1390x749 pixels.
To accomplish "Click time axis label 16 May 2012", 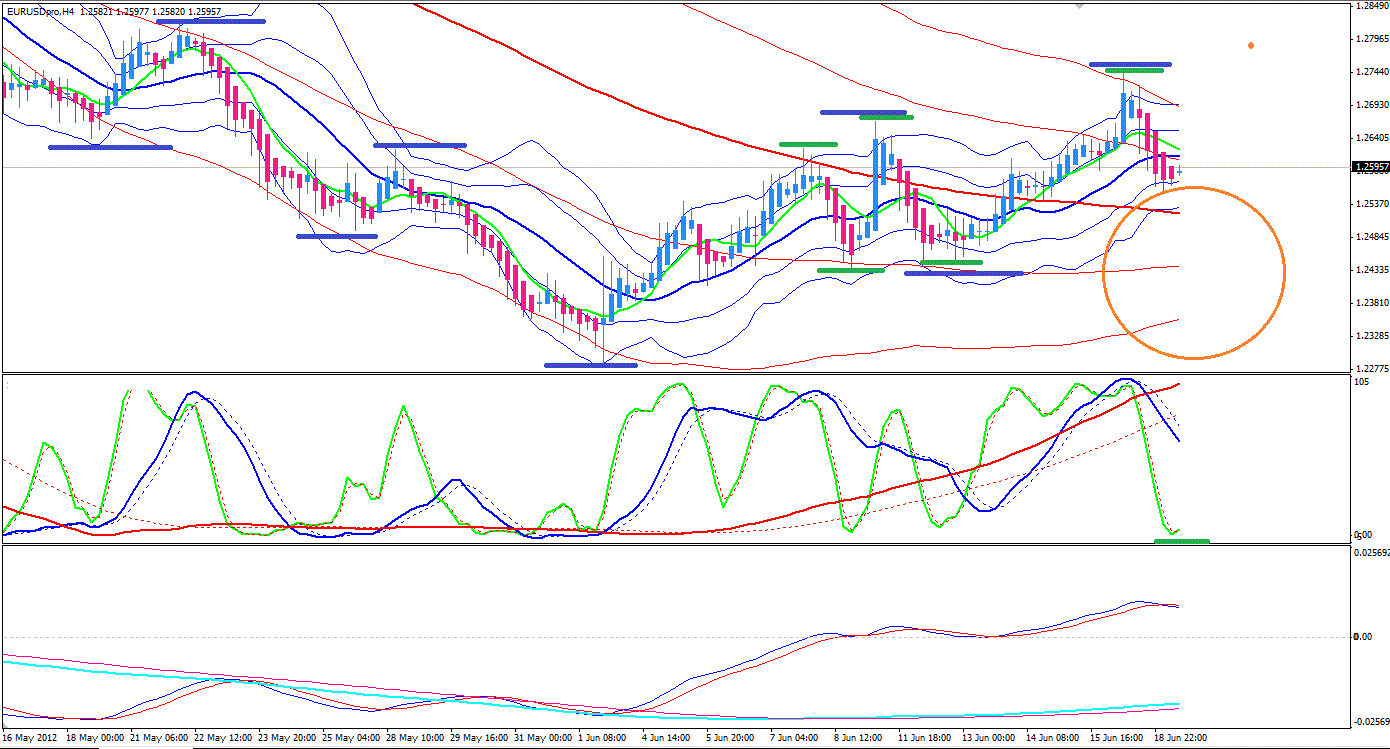I will [31, 738].
